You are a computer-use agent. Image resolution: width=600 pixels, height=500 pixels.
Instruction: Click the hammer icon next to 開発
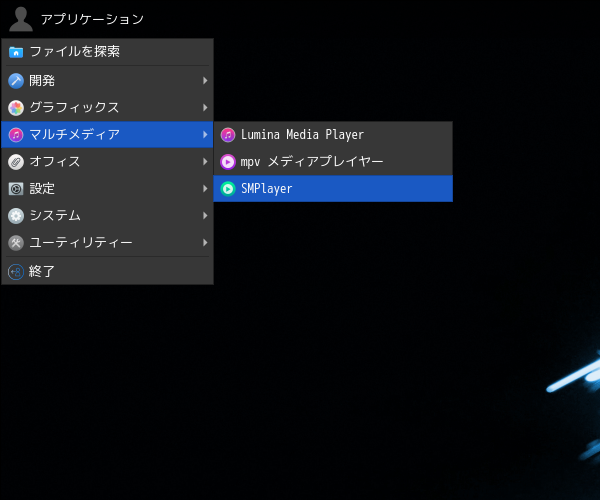[16, 81]
